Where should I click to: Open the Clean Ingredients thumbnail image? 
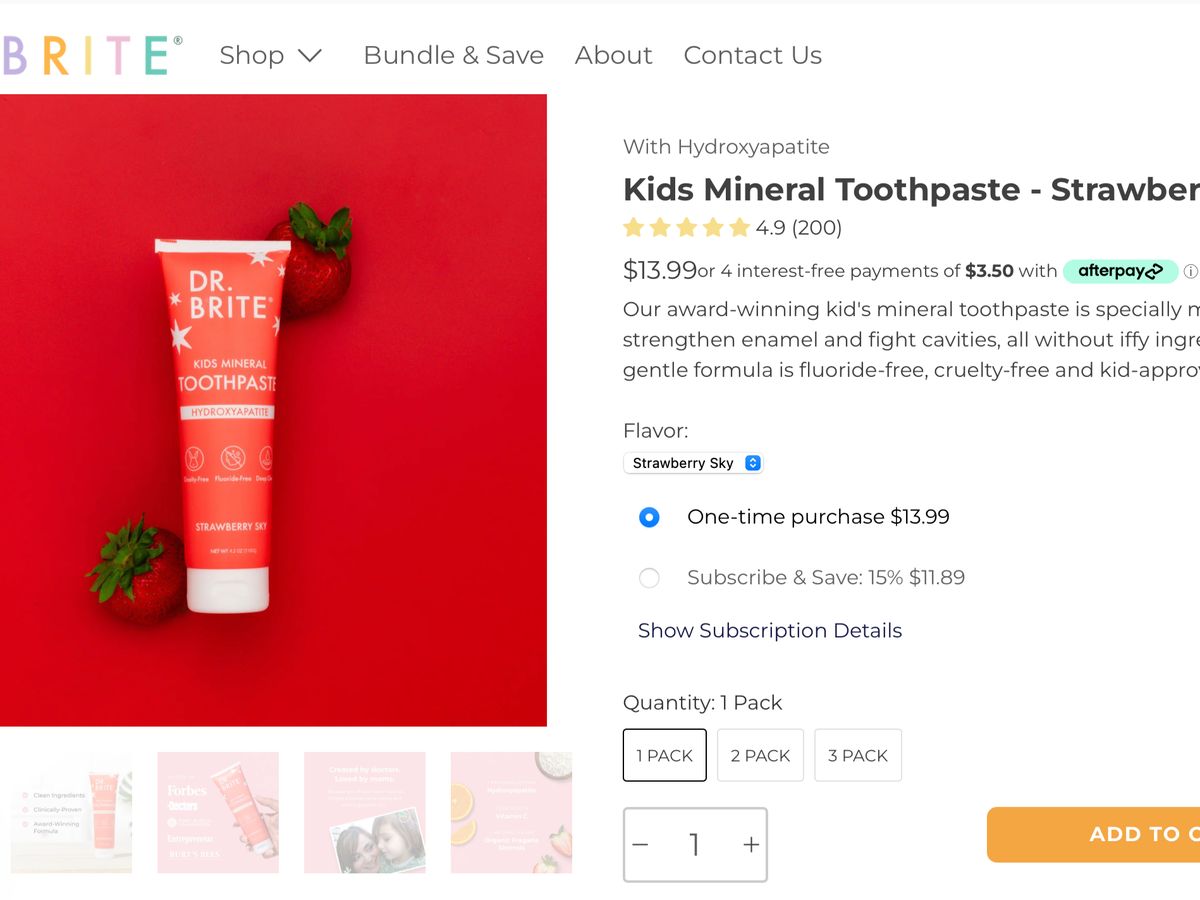click(x=71, y=812)
